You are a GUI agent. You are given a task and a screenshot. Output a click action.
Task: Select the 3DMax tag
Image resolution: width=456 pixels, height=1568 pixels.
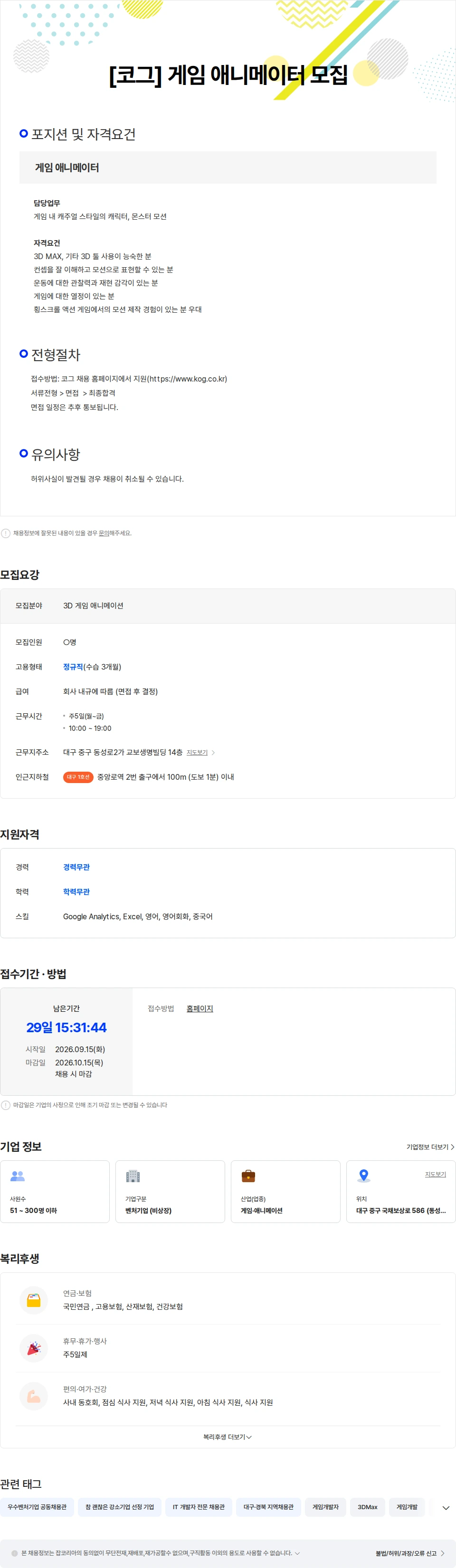coord(368,1507)
